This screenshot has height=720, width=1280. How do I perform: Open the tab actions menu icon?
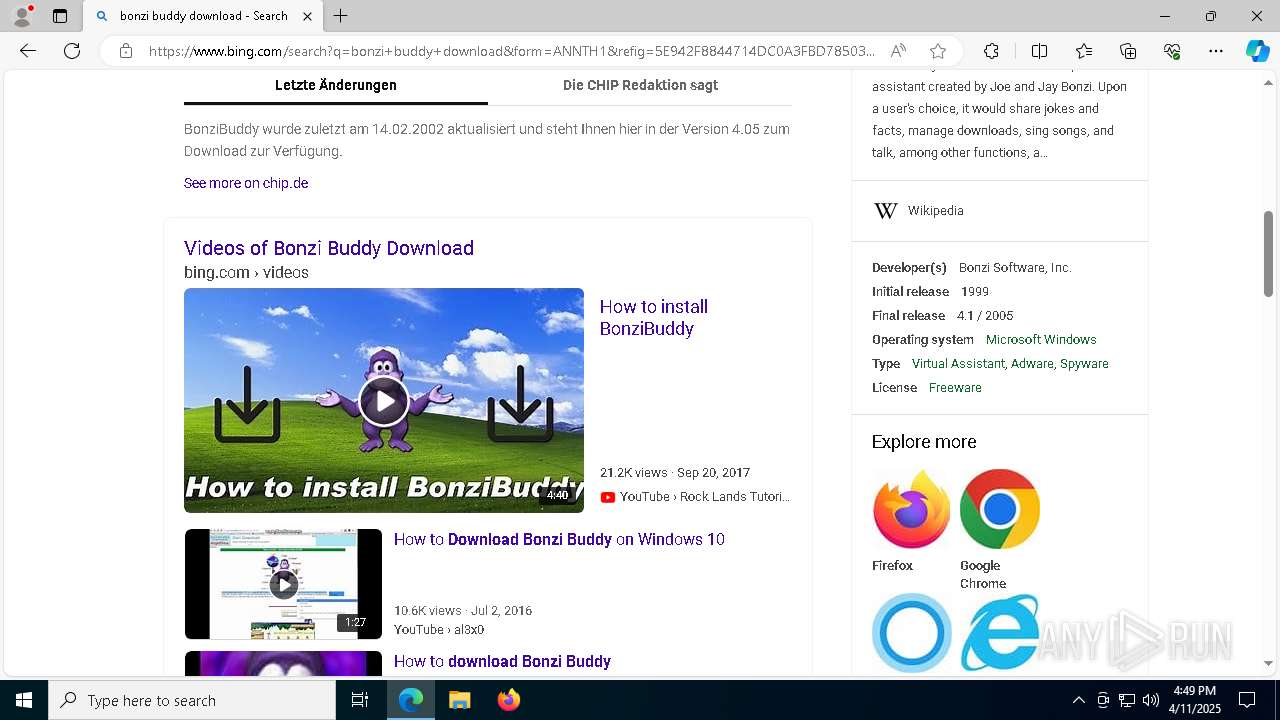click(60, 16)
